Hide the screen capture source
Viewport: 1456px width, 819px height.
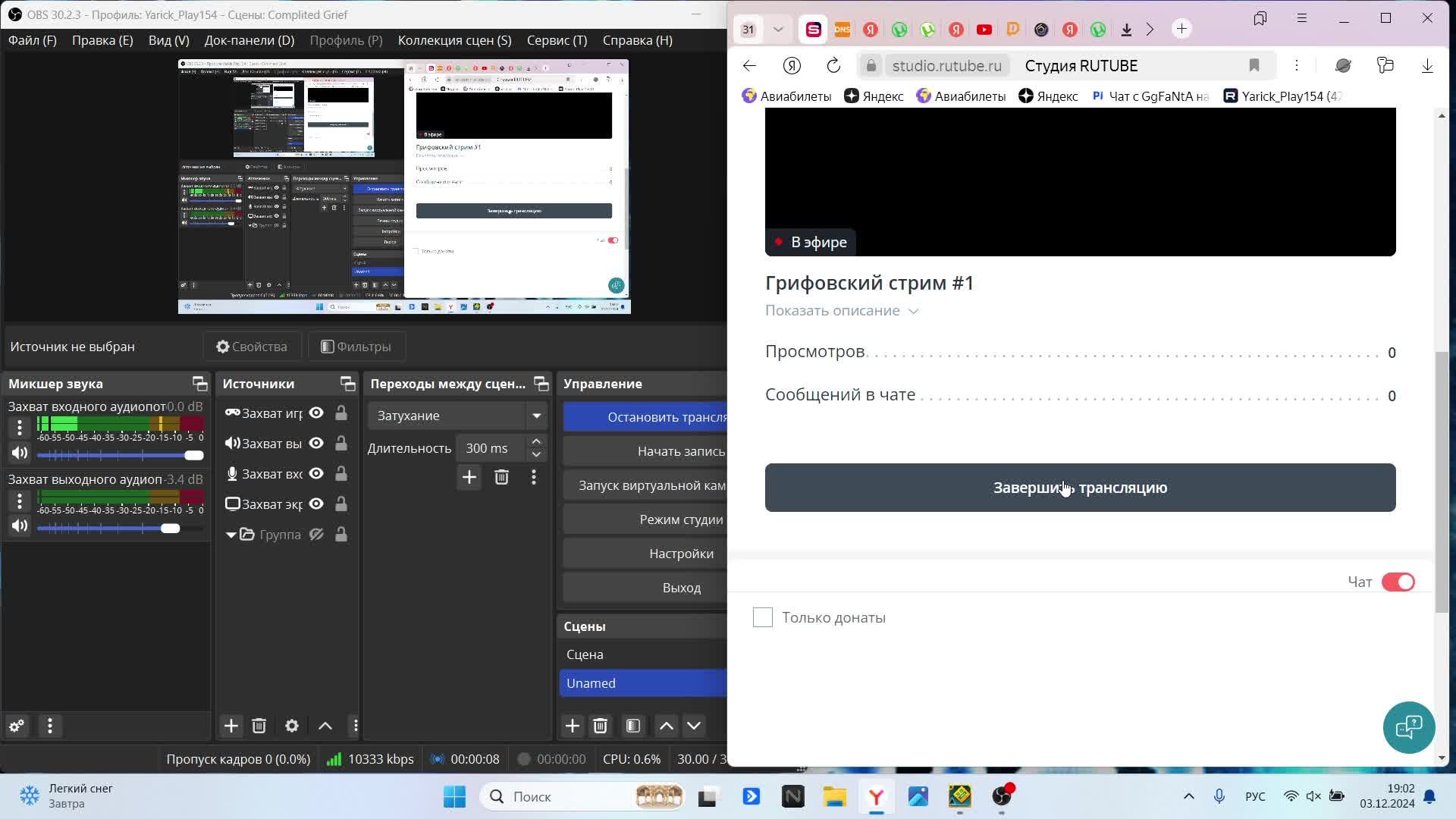pyautogui.click(x=316, y=504)
